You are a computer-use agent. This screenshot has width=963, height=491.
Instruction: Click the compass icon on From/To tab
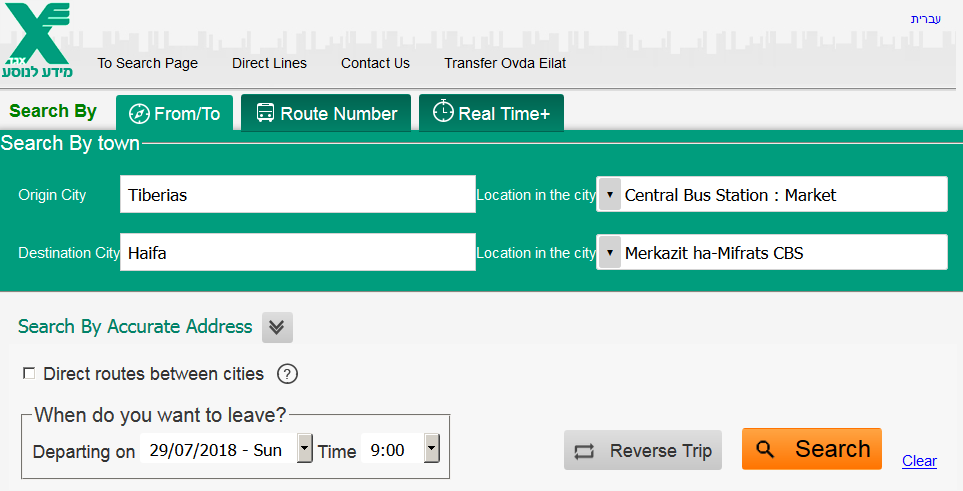pos(139,114)
